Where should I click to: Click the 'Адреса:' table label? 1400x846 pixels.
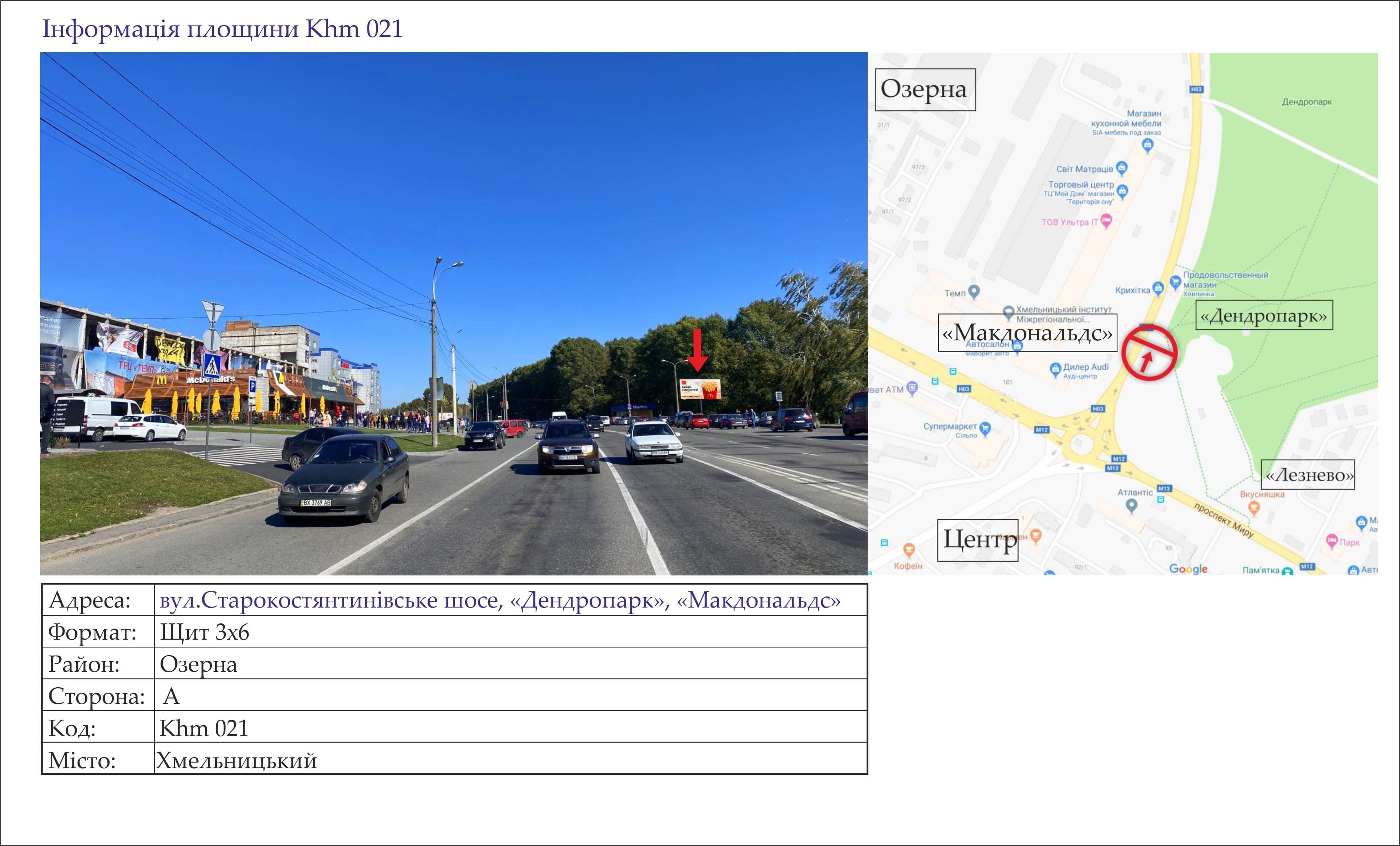[x=89, y=601]
